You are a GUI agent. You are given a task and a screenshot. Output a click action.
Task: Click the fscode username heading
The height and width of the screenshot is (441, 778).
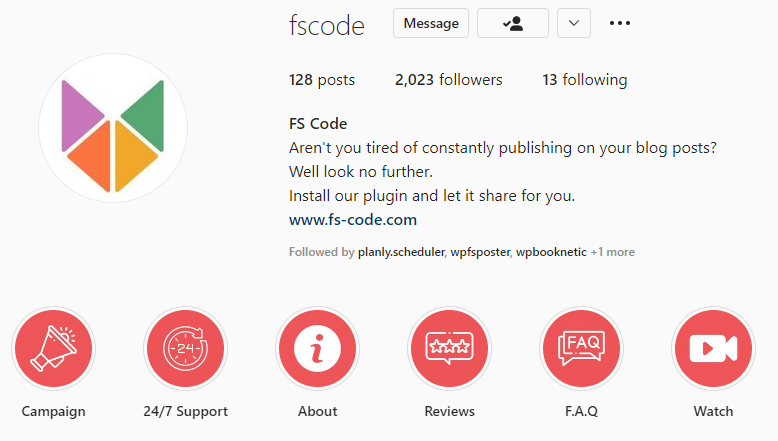pyautogui.click(x=326, y=26)
